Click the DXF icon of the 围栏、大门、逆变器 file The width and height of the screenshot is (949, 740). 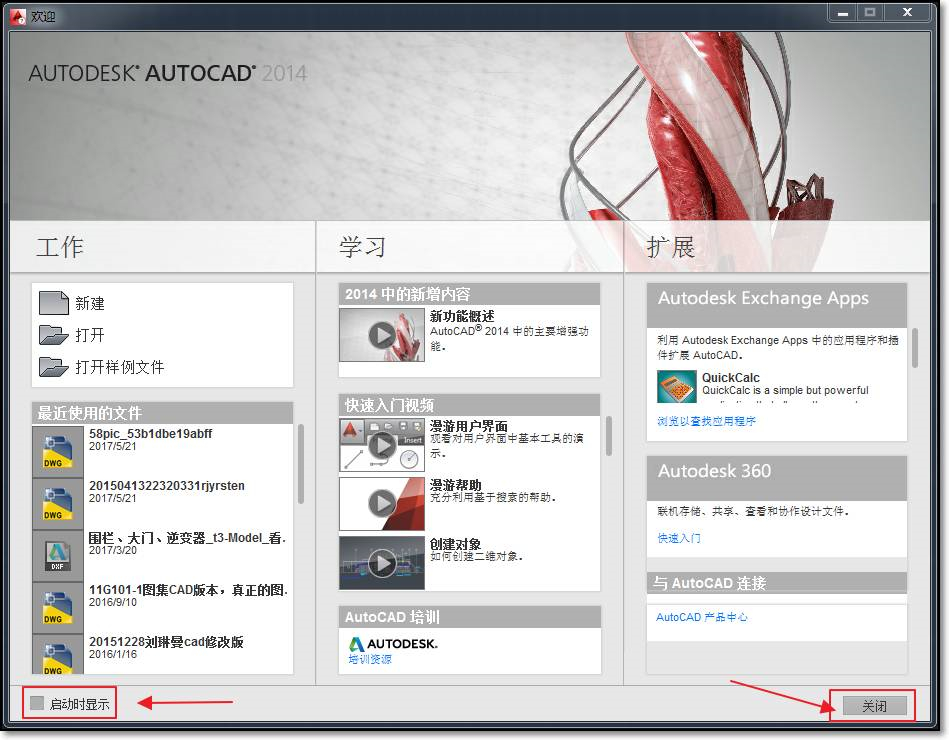pos(57,555)
